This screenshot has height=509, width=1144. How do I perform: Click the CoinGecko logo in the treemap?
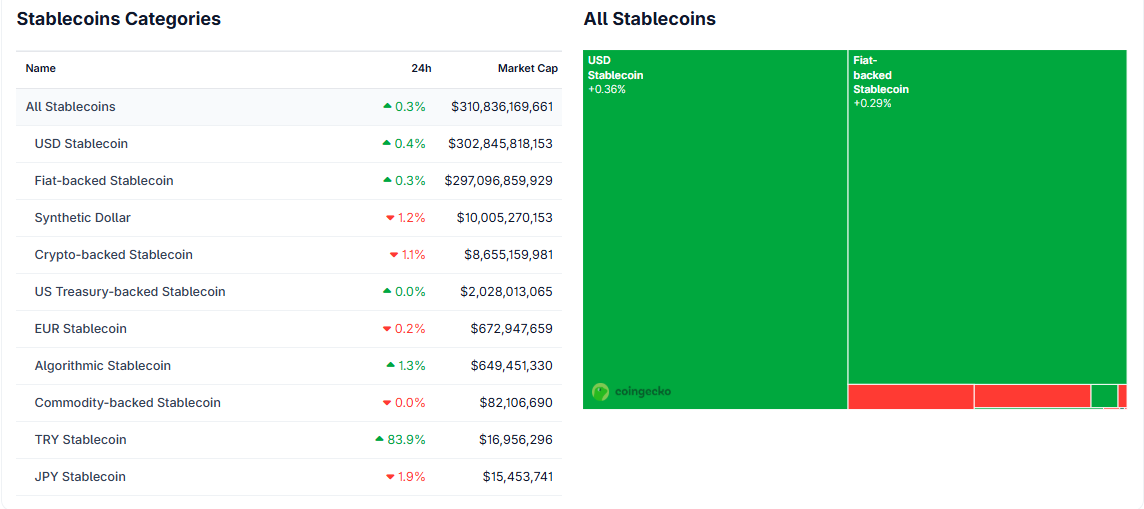631,392
